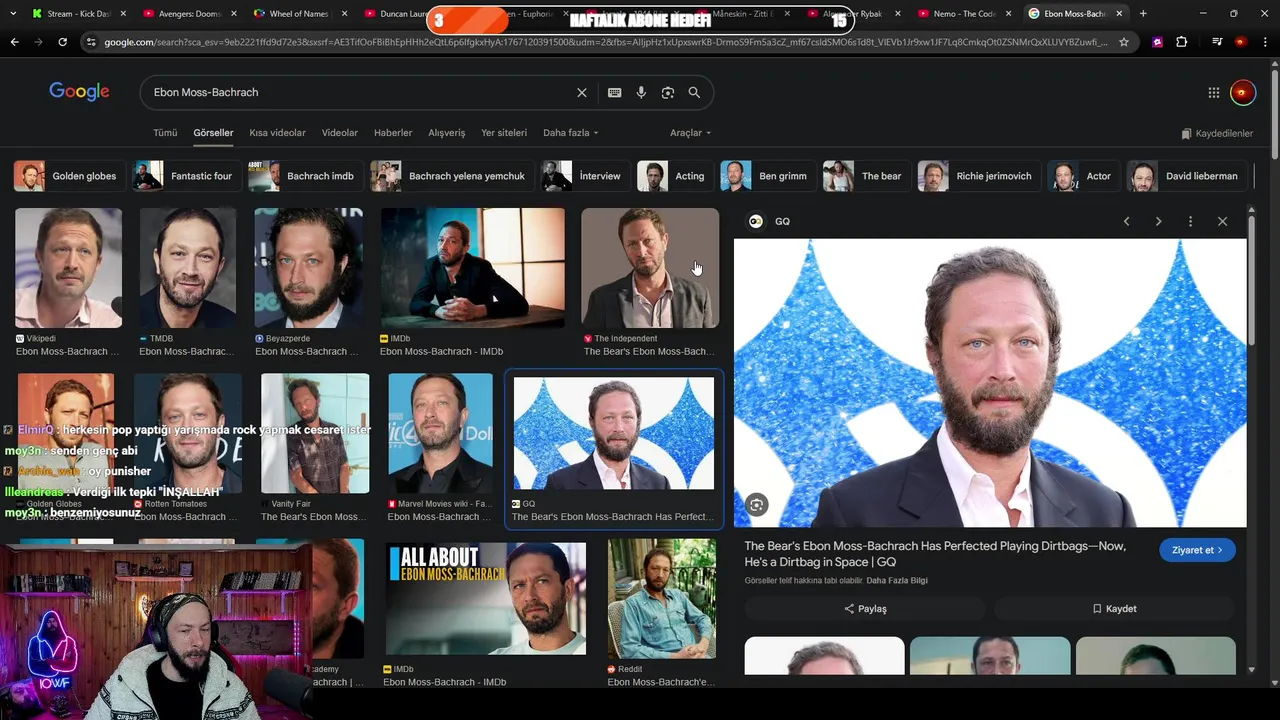Viewport: 1280px width, 720px height.
Task: Filter by Fantastic four chip
Action: point(186,176)
